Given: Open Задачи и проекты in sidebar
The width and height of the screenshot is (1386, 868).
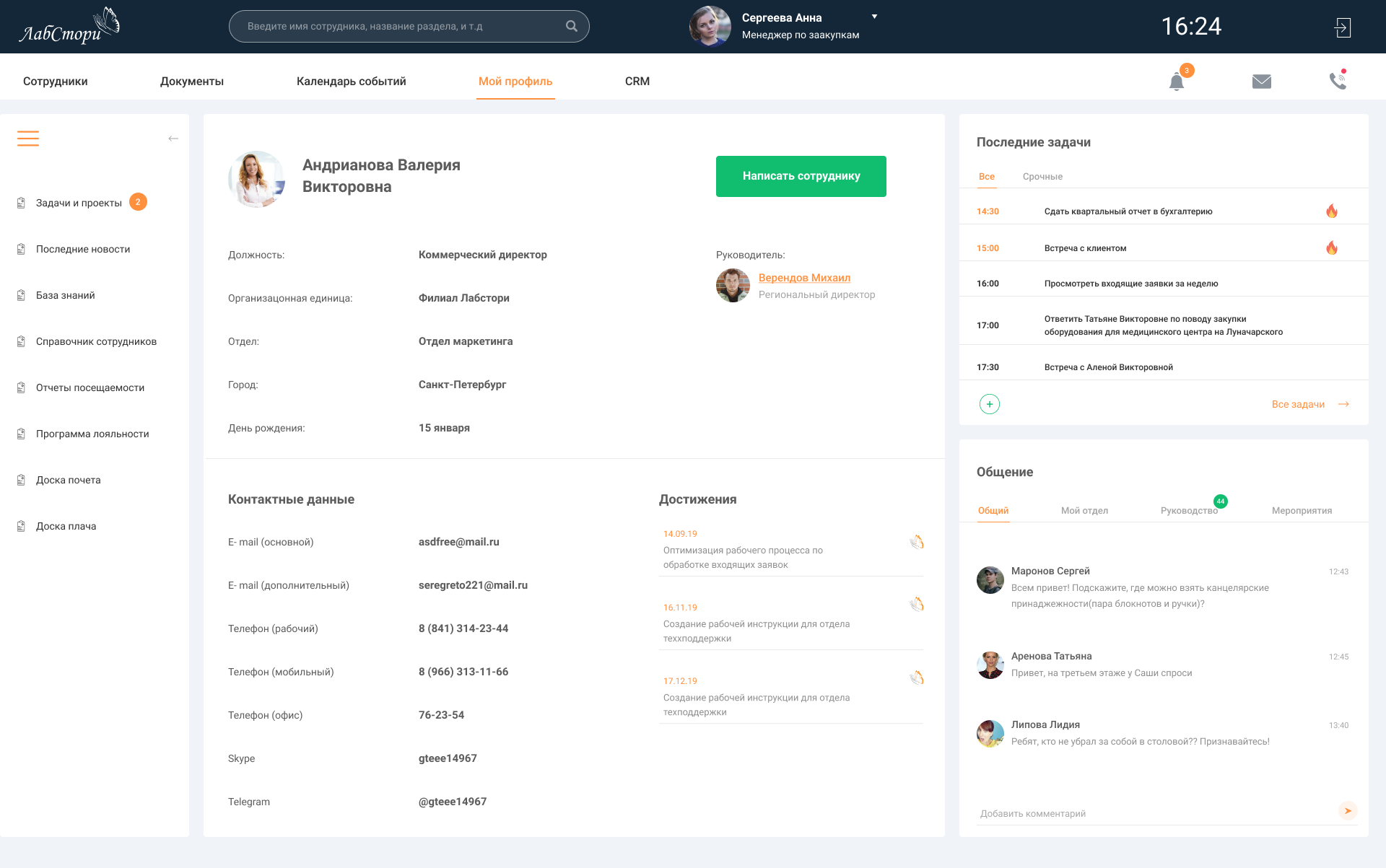Looking at the screenshot, I should coord(79,203).
